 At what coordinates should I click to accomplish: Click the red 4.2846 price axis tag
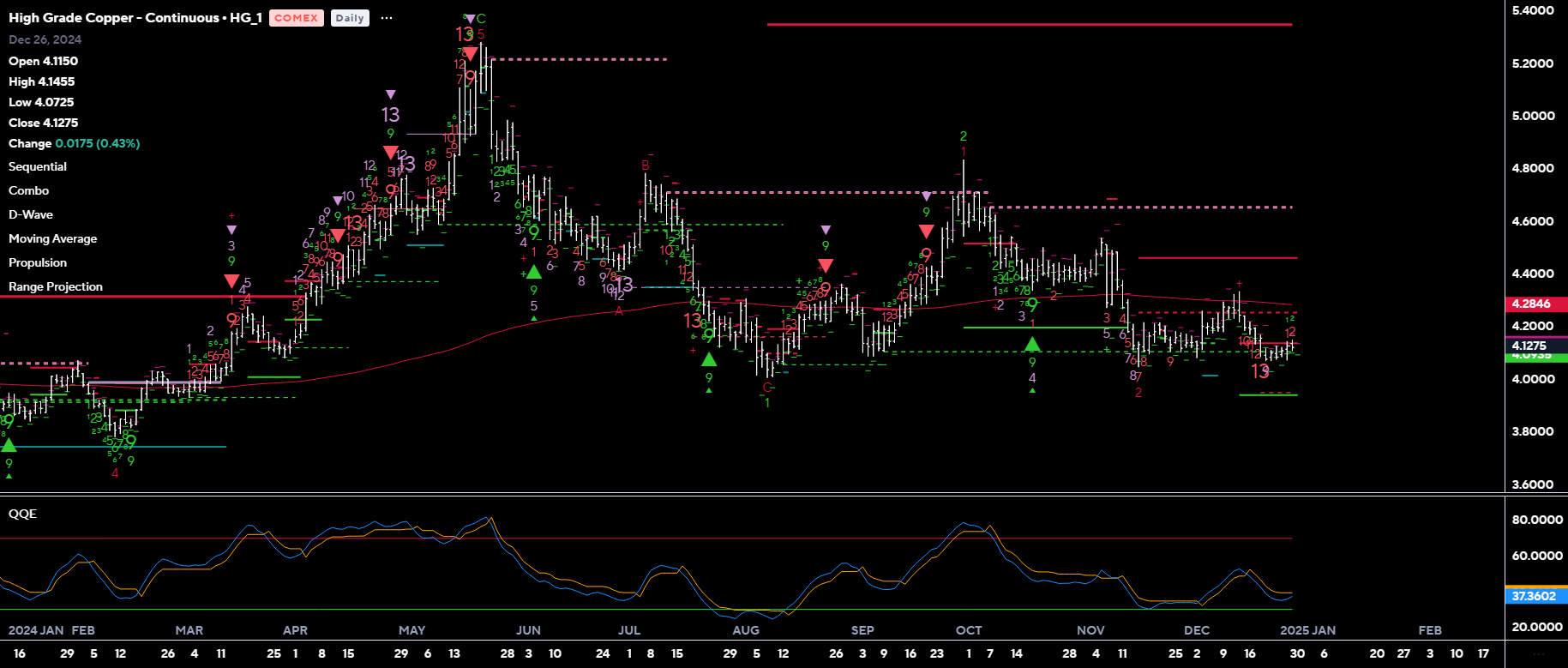[1535, 304]
